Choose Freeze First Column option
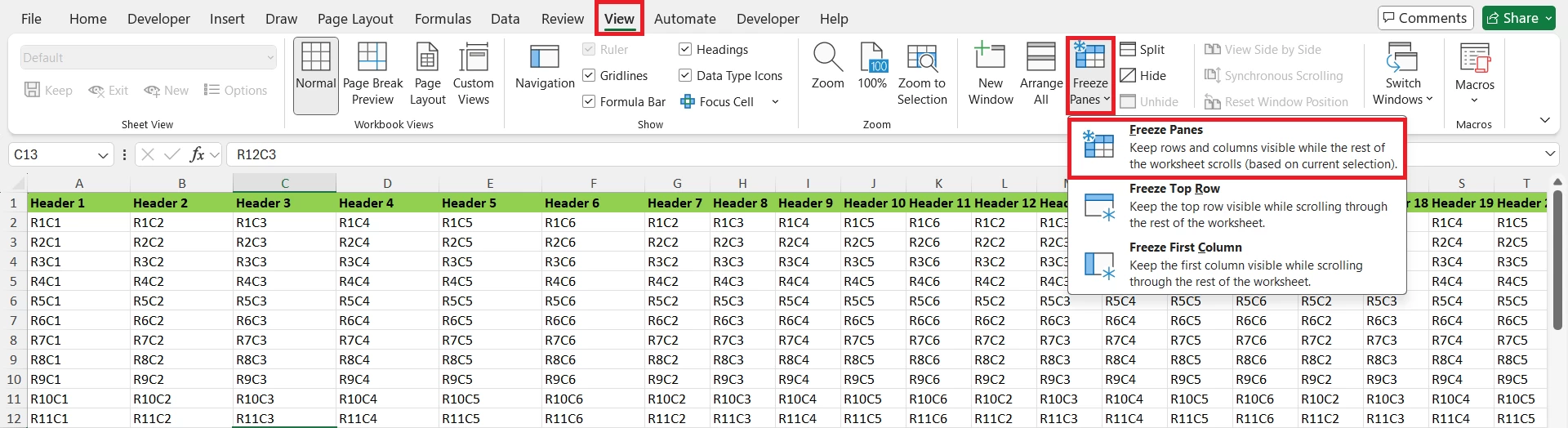 point(1237,265)
